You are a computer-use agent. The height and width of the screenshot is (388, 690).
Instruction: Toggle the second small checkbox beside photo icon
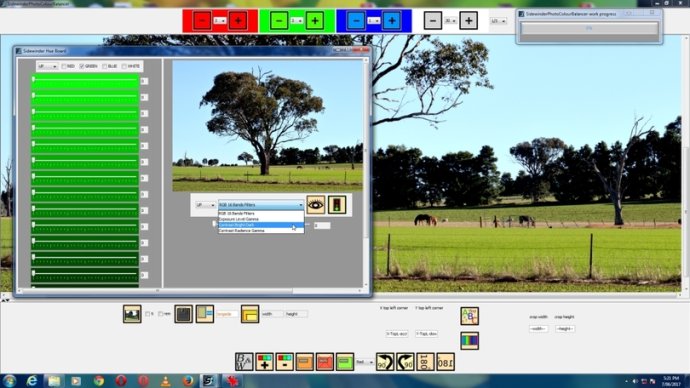pos(161,314)
